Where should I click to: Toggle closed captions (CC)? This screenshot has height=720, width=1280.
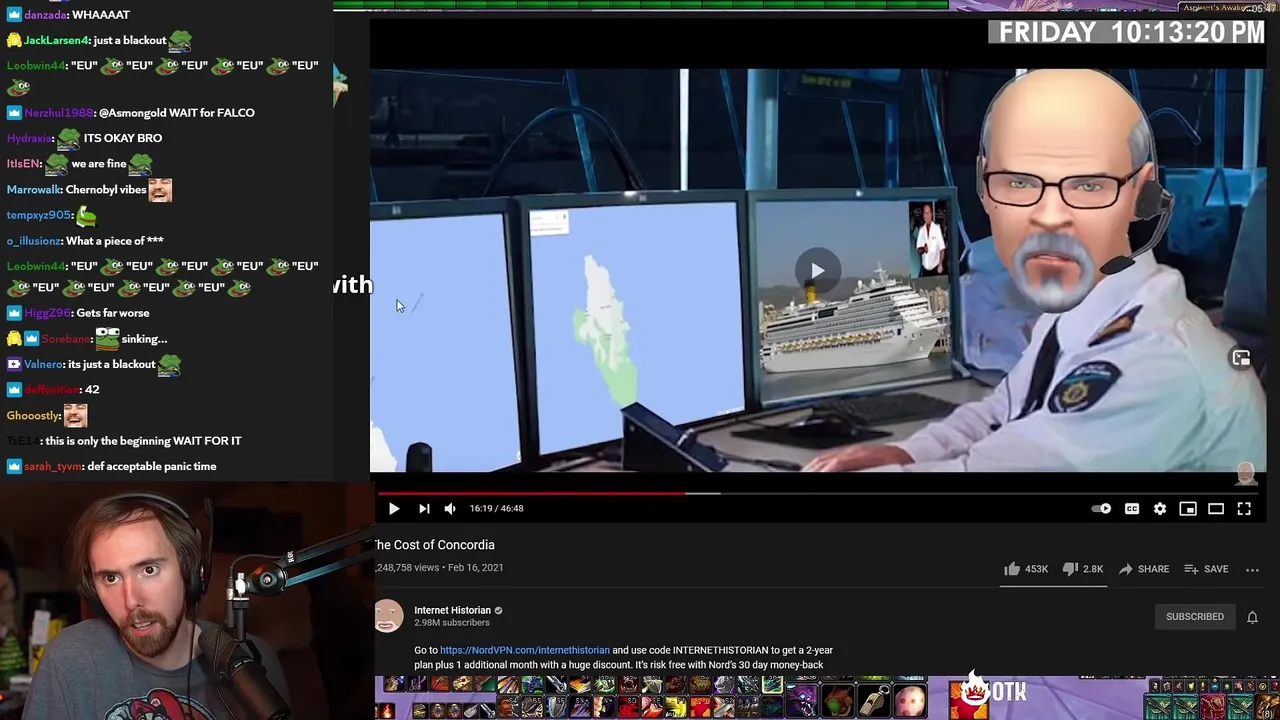point(1131,509)
